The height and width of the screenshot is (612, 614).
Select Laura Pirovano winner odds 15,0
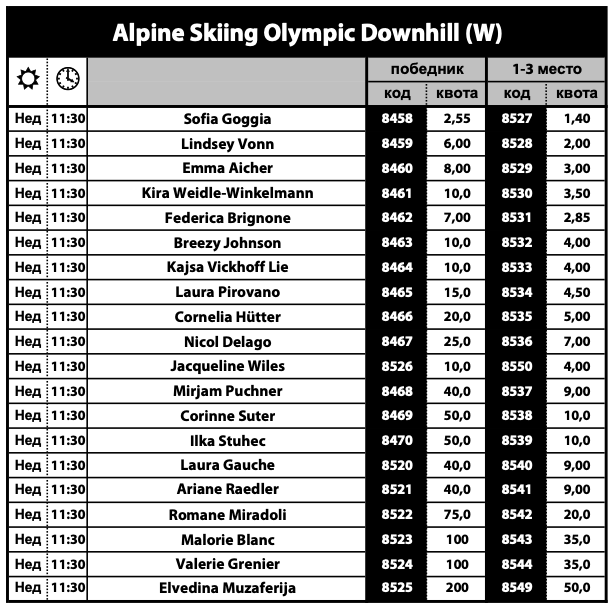pos(456,292)
